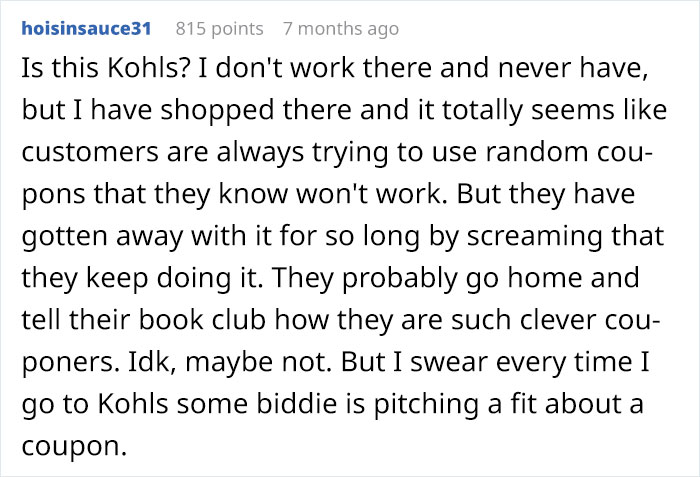Image resolution: width=700 pixels, height=477 pixels.
Task: Click the 7 months ago timestamp
Action: [x=341, y=29]
